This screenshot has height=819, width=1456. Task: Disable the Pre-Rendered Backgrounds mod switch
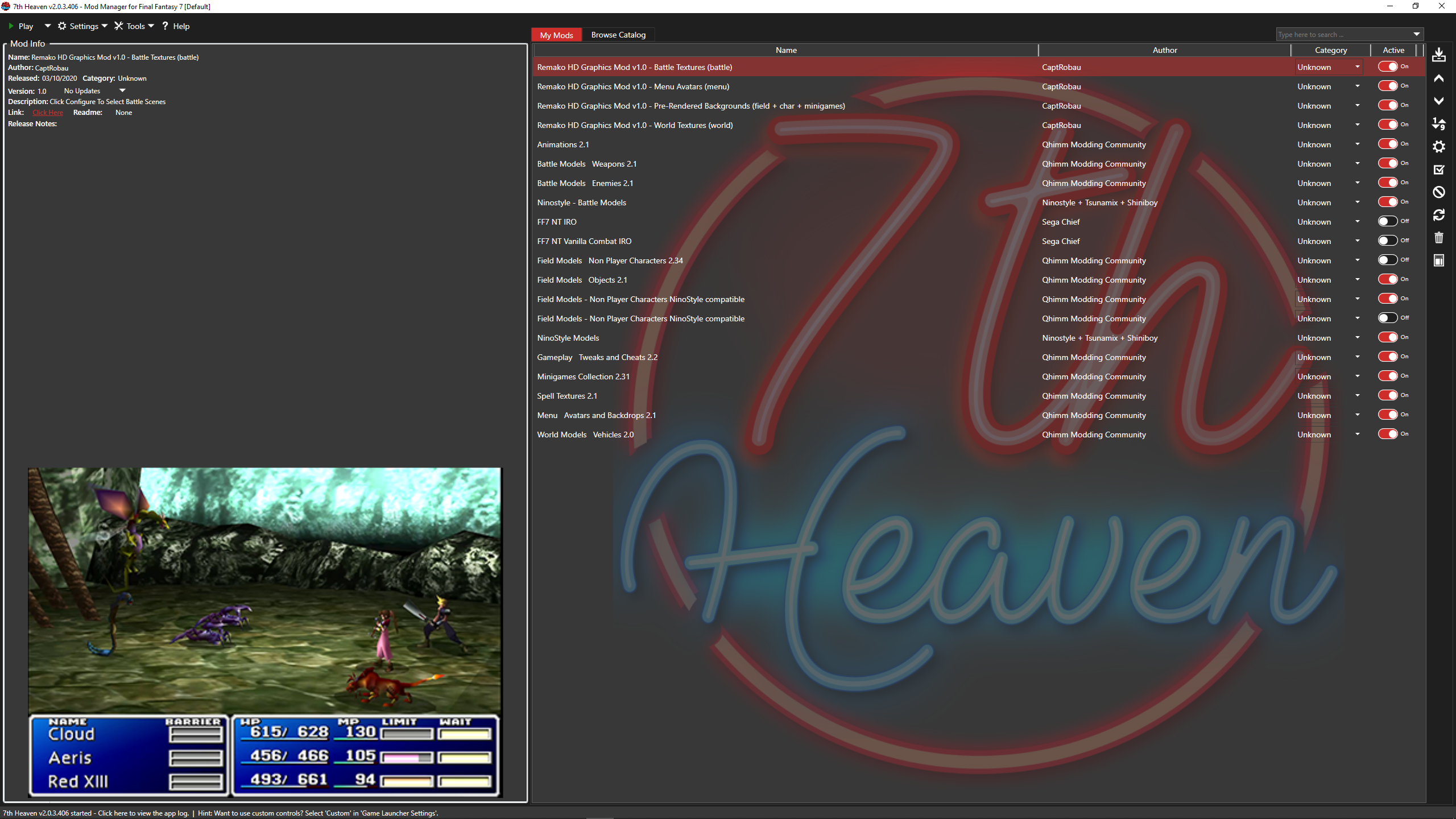1388,105
